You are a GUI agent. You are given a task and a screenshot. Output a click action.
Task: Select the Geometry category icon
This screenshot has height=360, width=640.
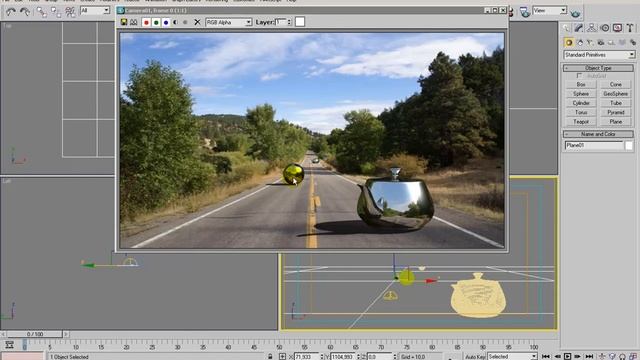[x=569, y=42]
